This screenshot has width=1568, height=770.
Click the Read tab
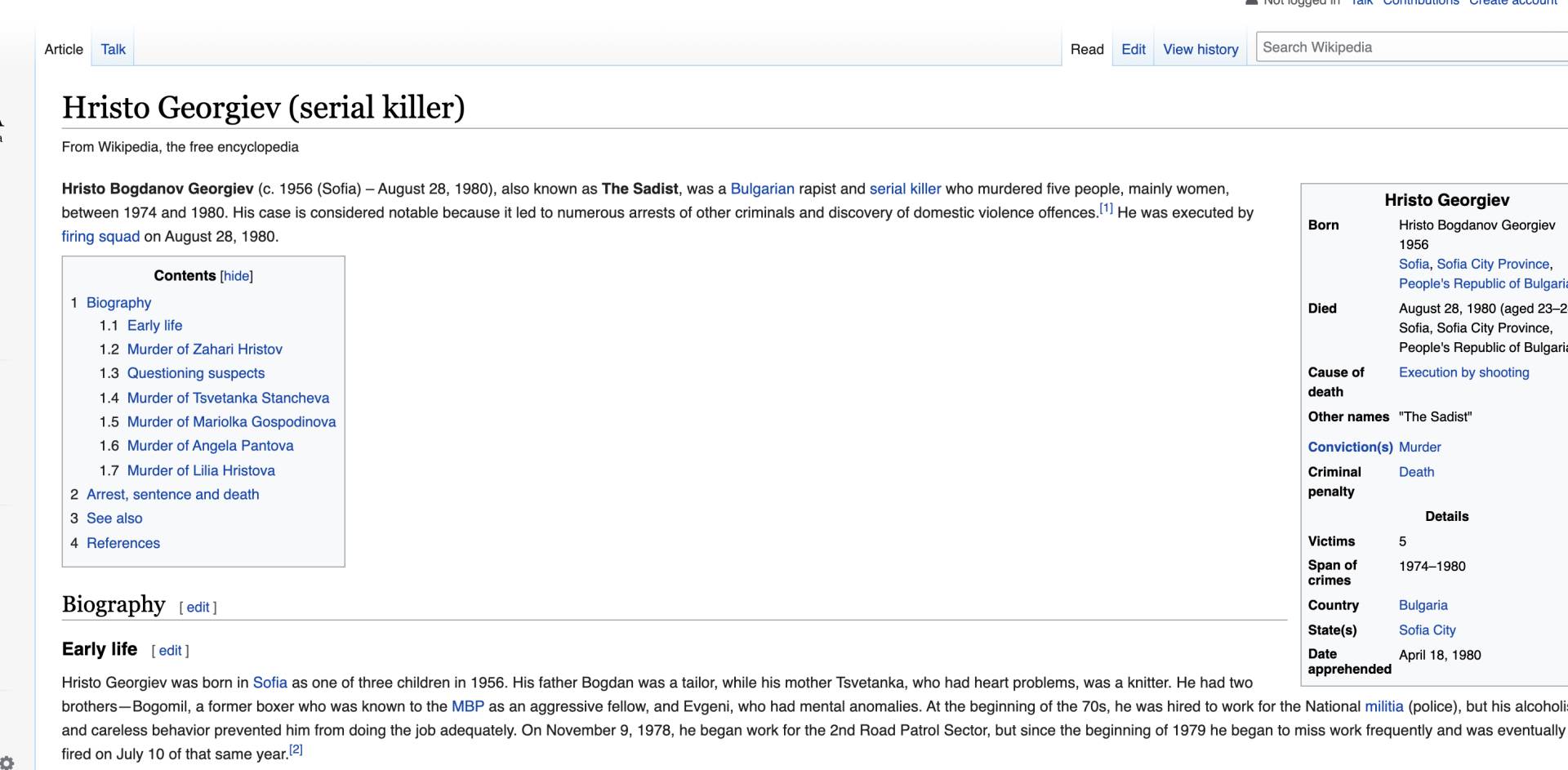pos(1086,49)
